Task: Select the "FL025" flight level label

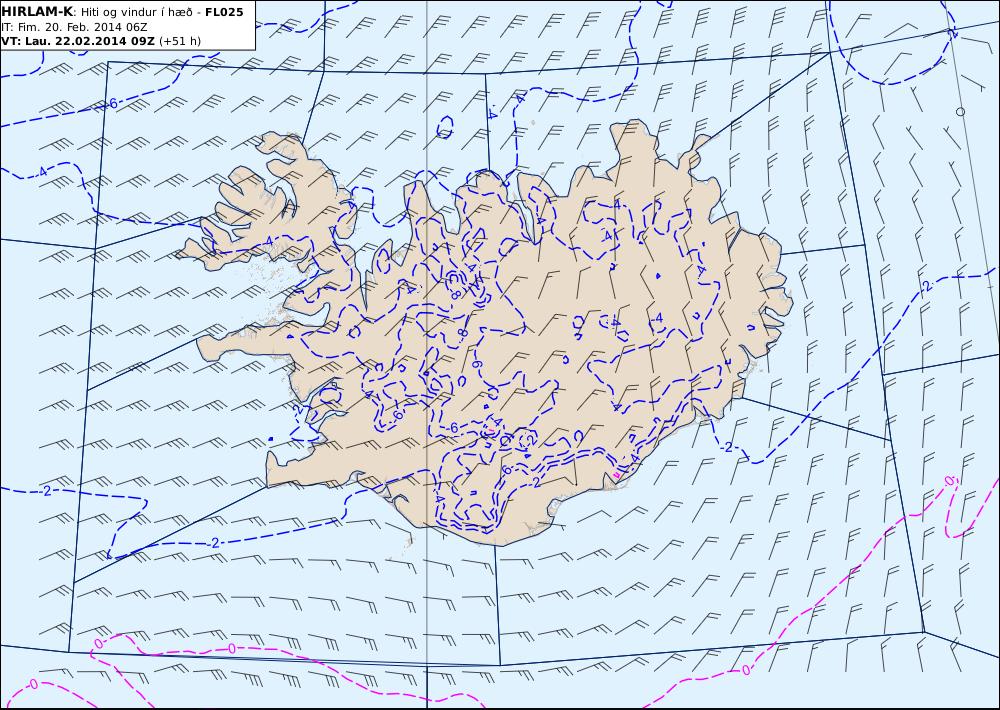Action: pyautogui.click(x=224, y=11)
